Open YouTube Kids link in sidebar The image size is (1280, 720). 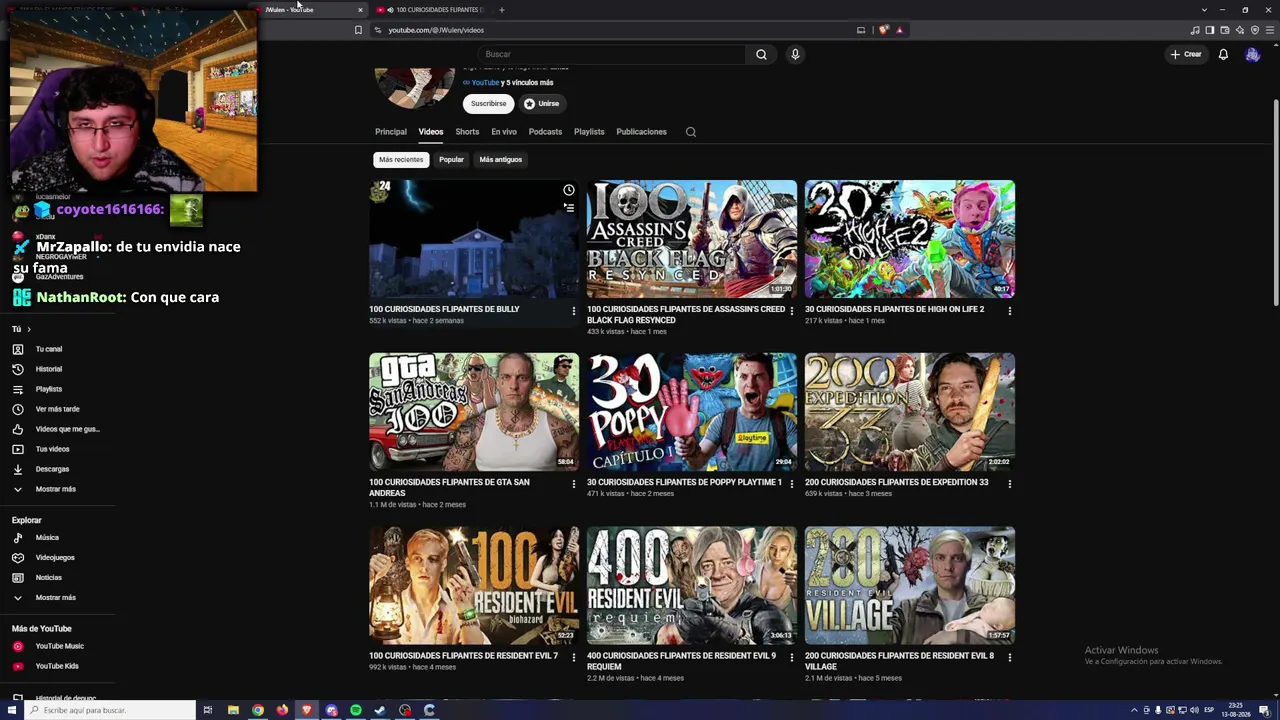[56, 666]
